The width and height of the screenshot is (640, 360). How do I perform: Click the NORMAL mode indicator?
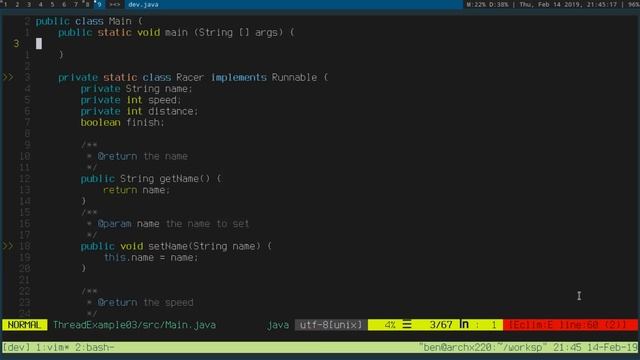24,325
